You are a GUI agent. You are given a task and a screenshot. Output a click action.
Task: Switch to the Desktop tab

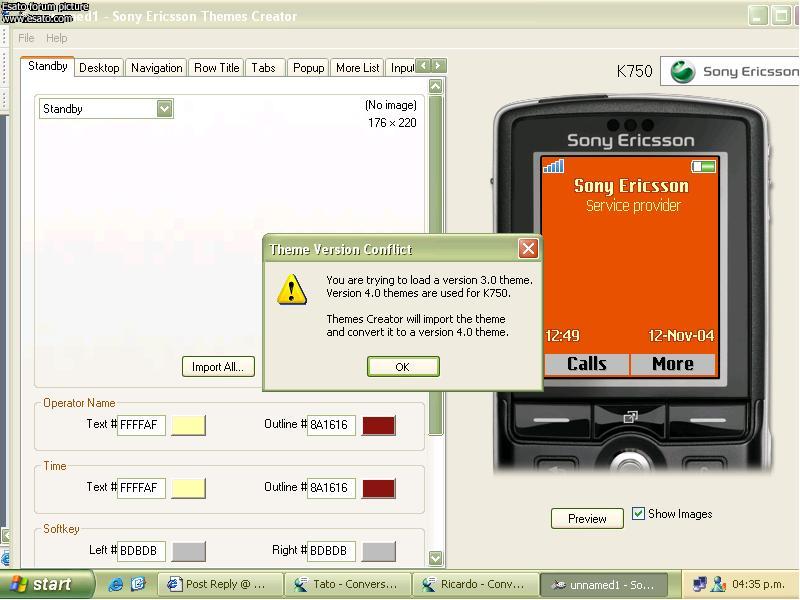click(x=99, y=68)
